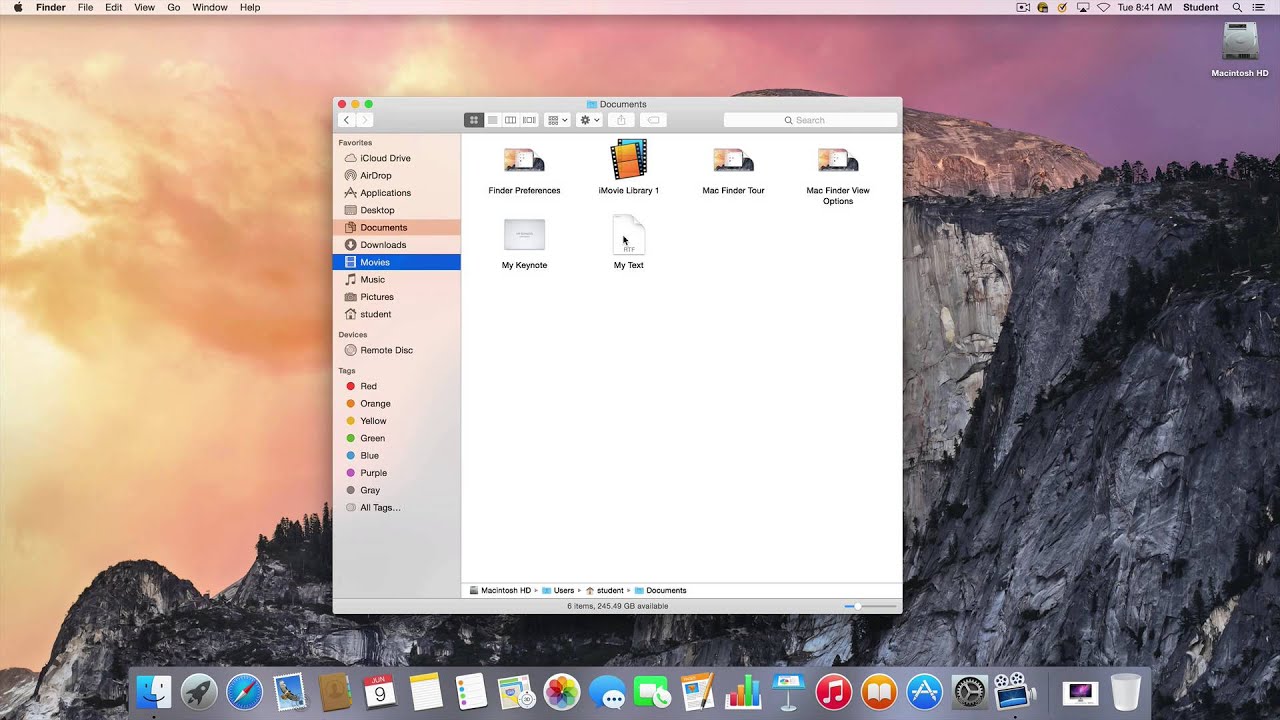The image size is (1280, 720).
Task: Open the Window menu
Action: pos(210,7)
